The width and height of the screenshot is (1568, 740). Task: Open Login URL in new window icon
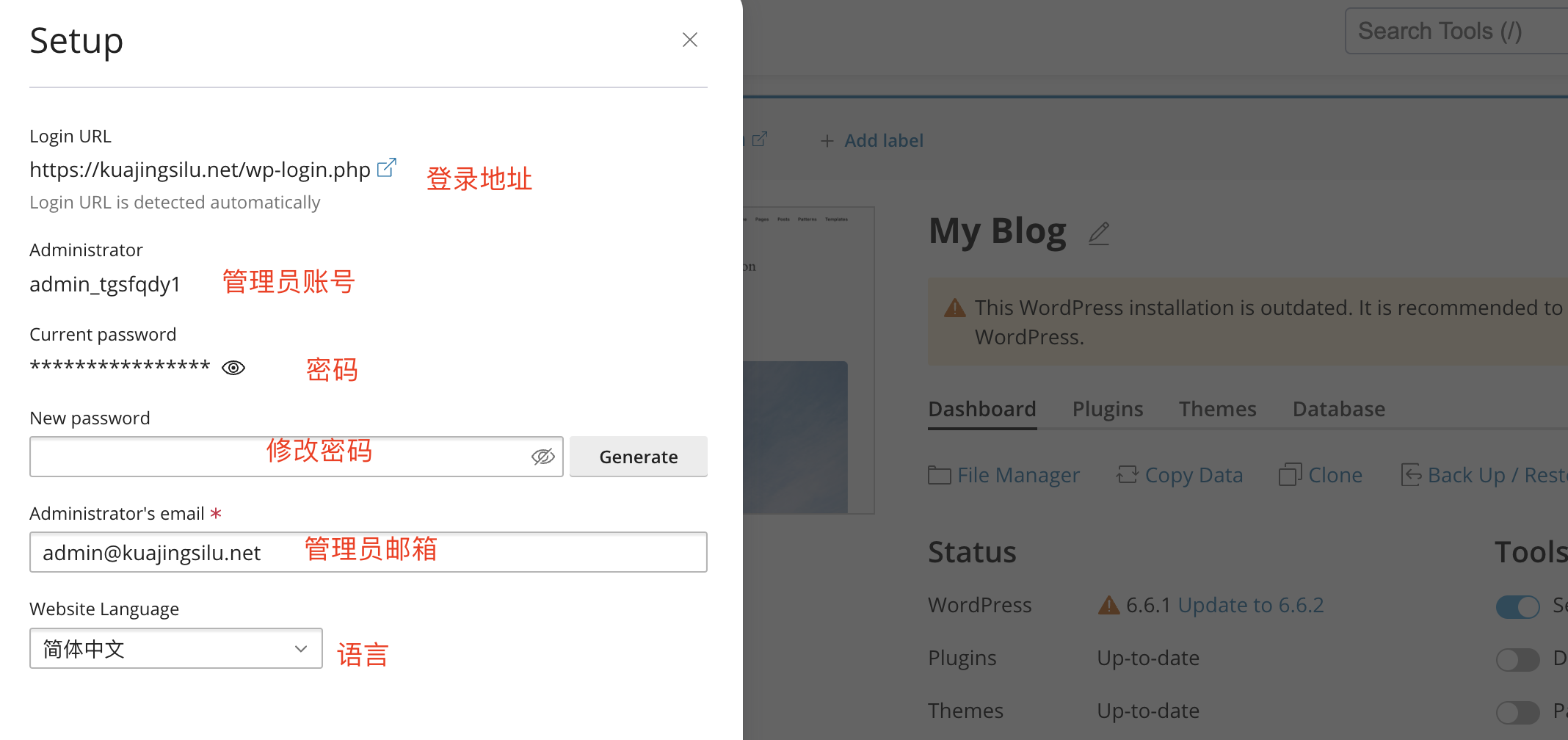[386, 168]
